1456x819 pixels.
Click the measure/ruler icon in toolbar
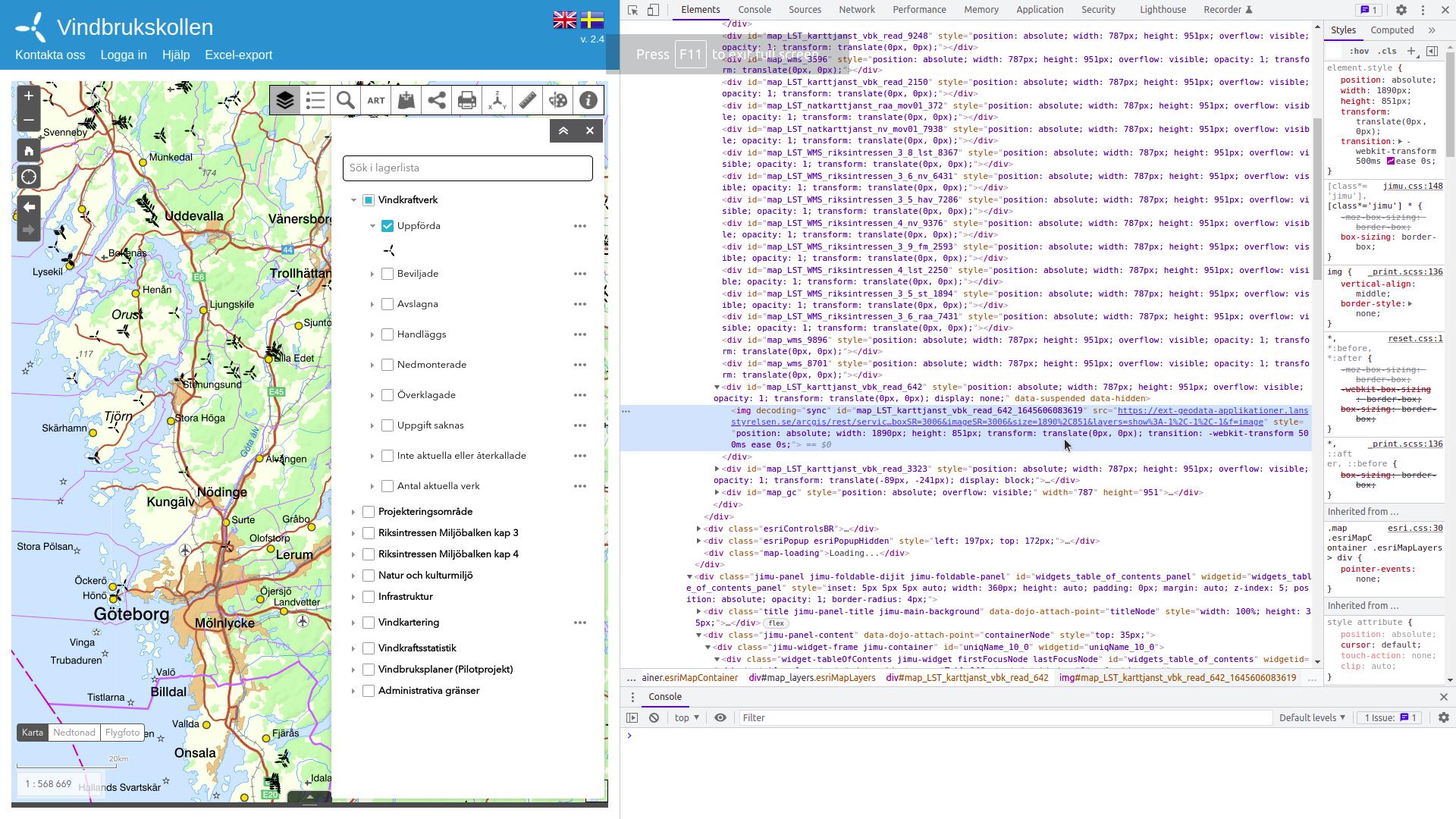pyautogui.click(x=526, y=100)
